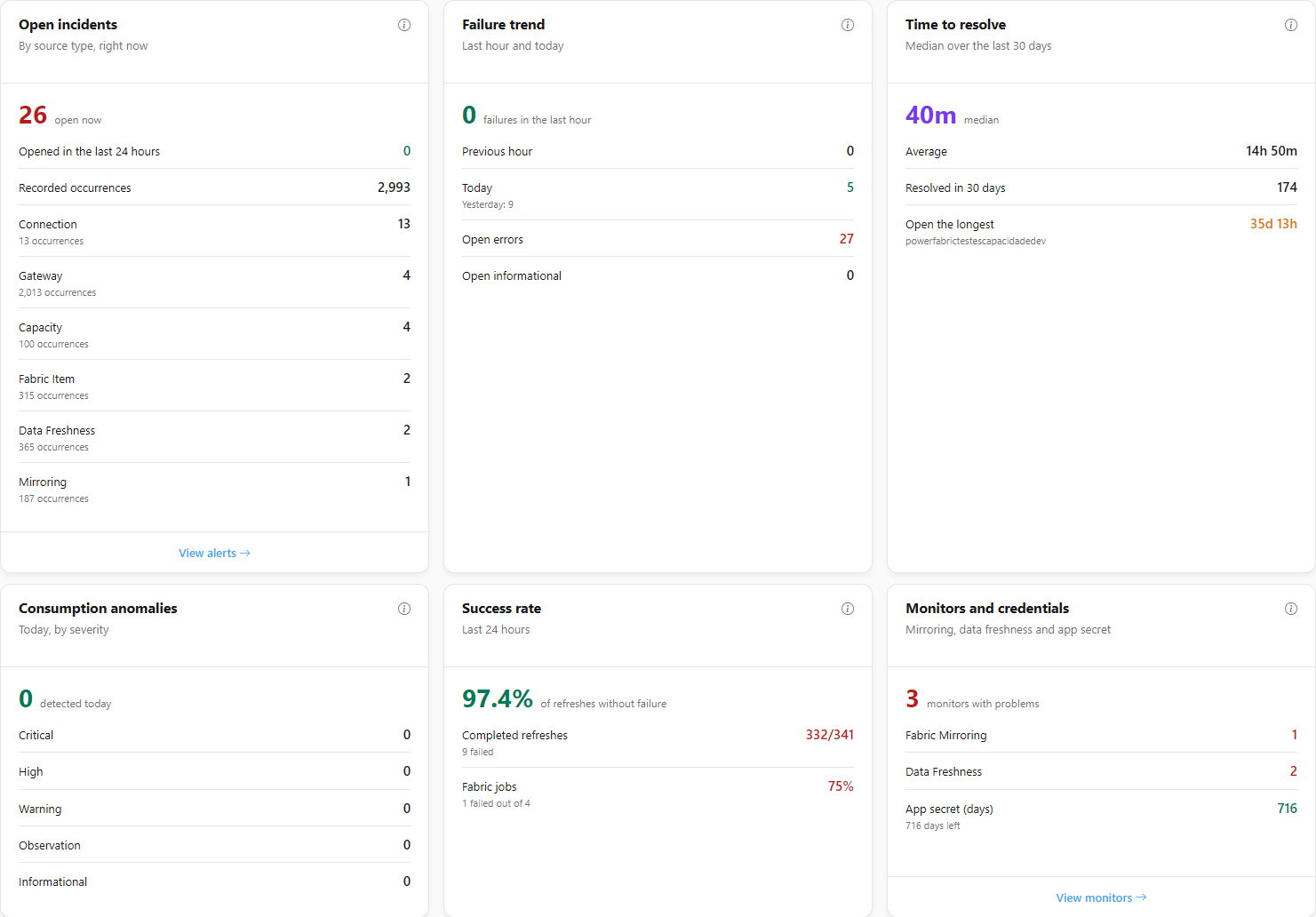This screenshot has height=917, width=1316.
Task: Open Monitors and credentials info icon
Action: click(x=1291, y=609)
